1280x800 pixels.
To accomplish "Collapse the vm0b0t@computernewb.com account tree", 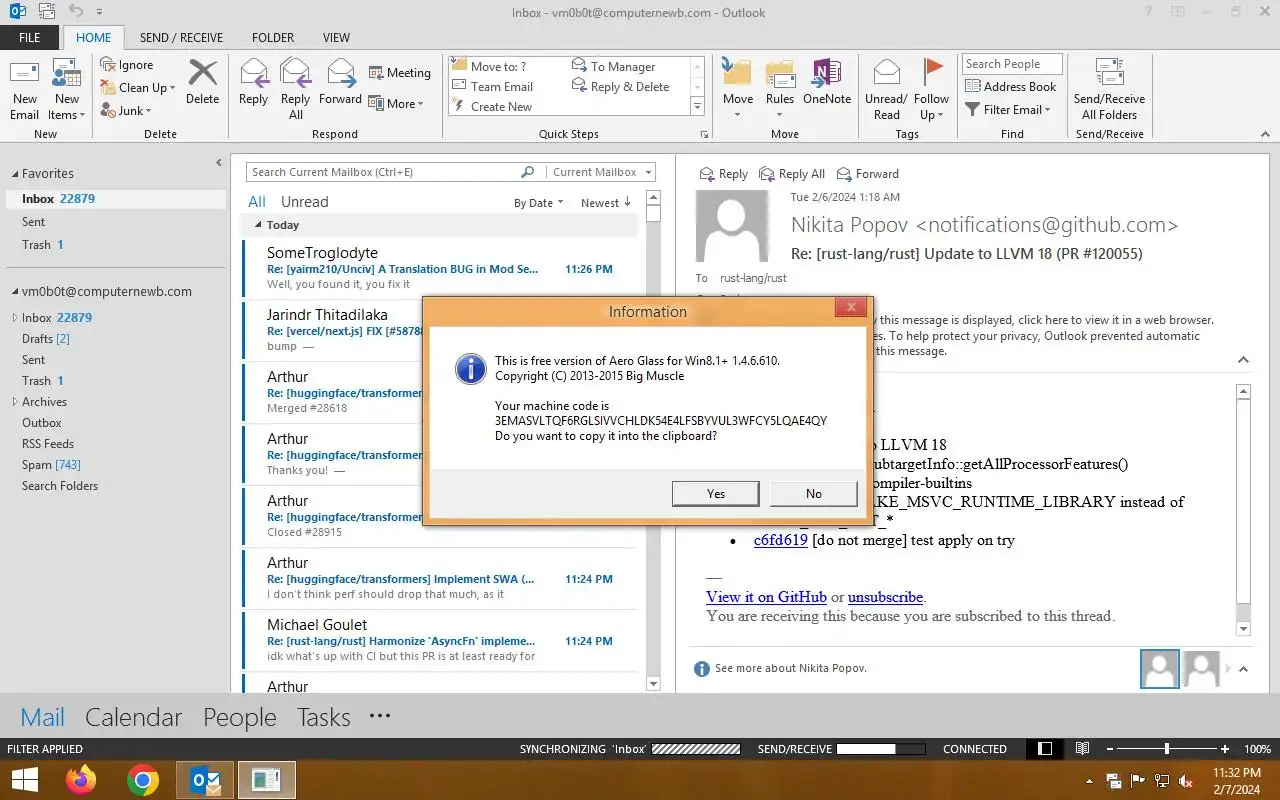I will tap(14, 292).
